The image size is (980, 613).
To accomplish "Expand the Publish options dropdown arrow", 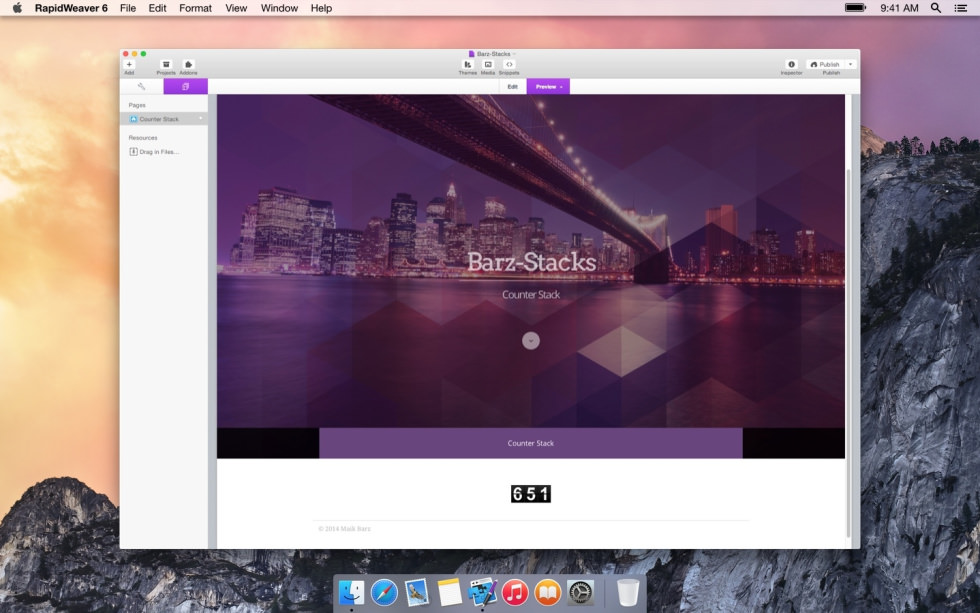I will click(x=850, y=64).
